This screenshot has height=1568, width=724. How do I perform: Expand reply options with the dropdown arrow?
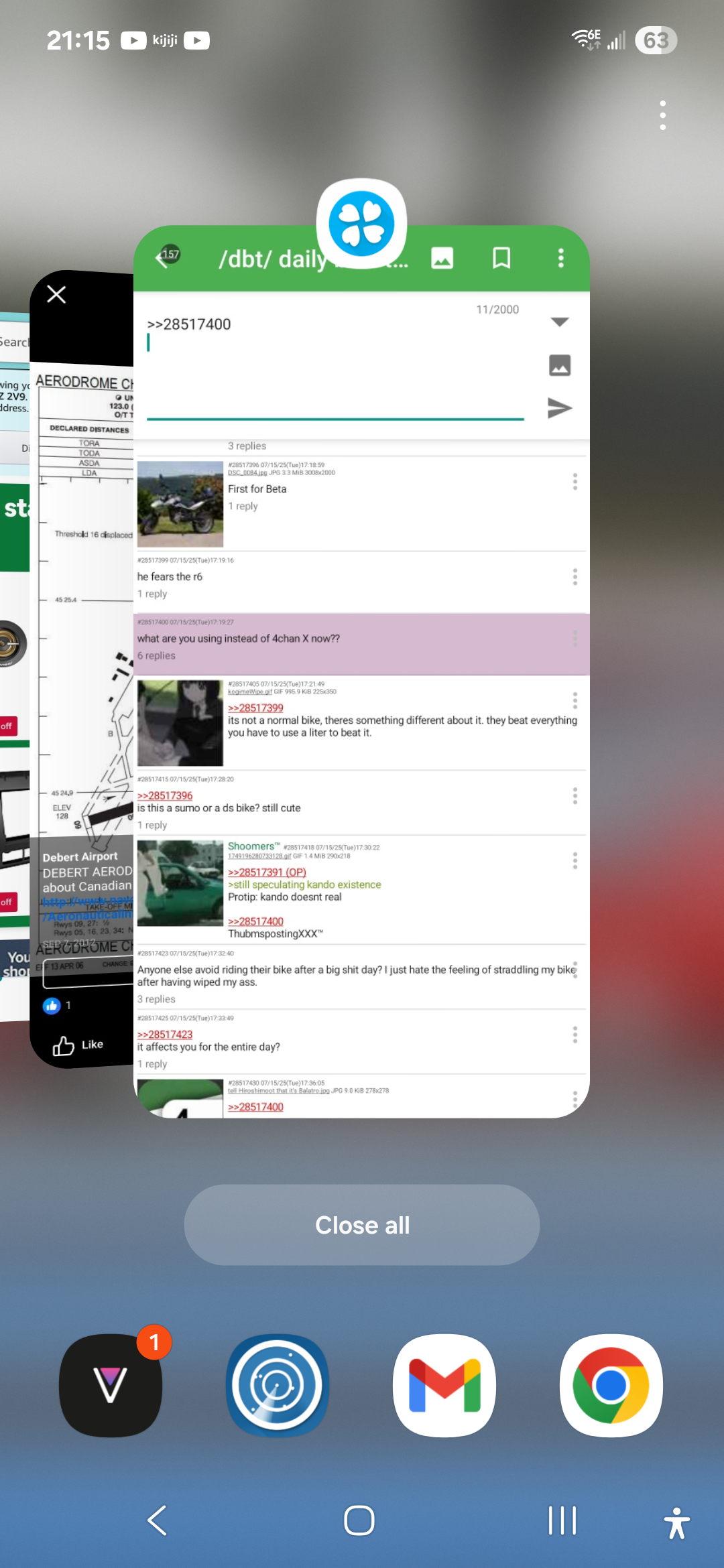click(560, 322)
